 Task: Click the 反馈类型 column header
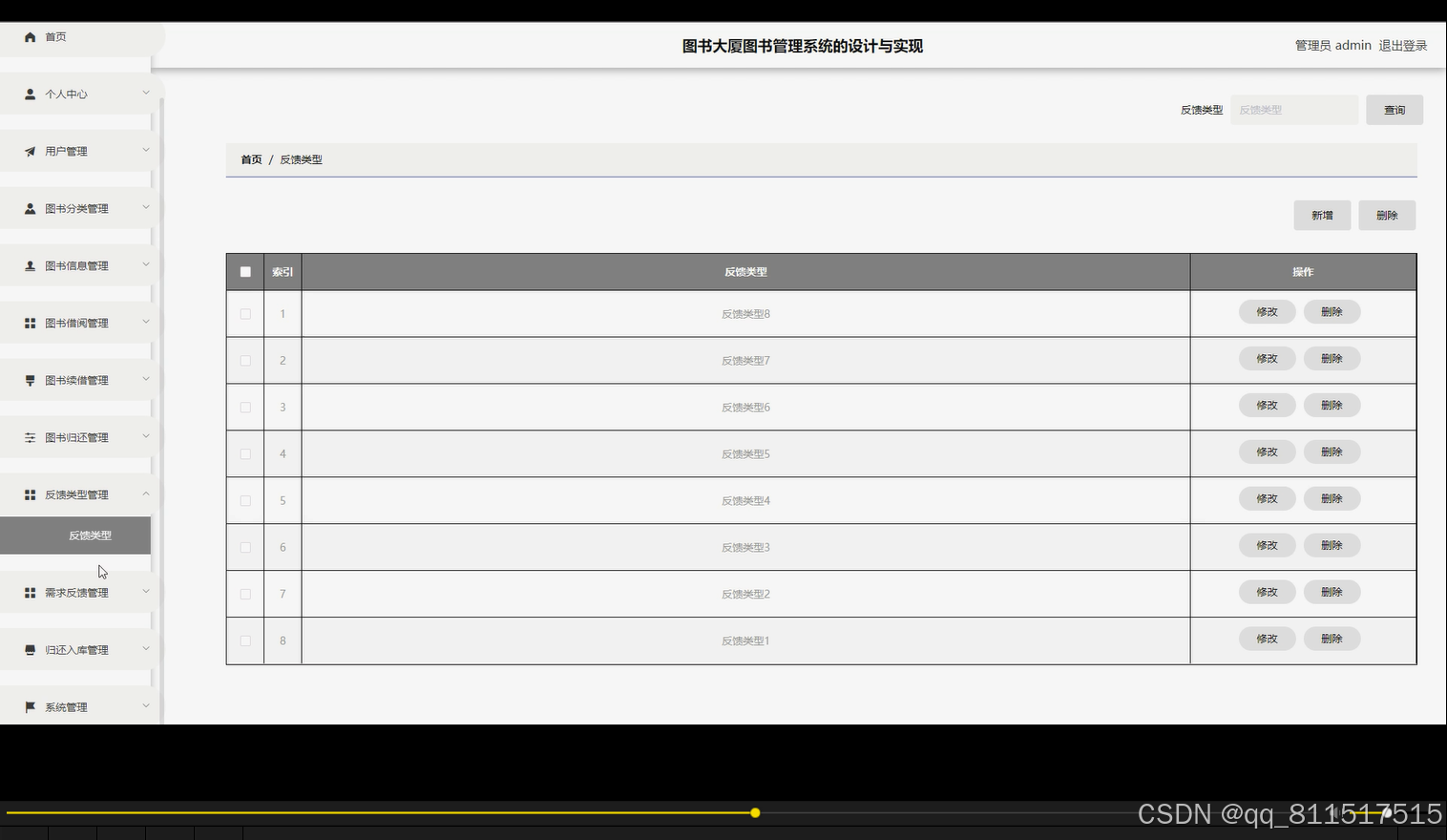pyautogui.click(x=745, y=272)
